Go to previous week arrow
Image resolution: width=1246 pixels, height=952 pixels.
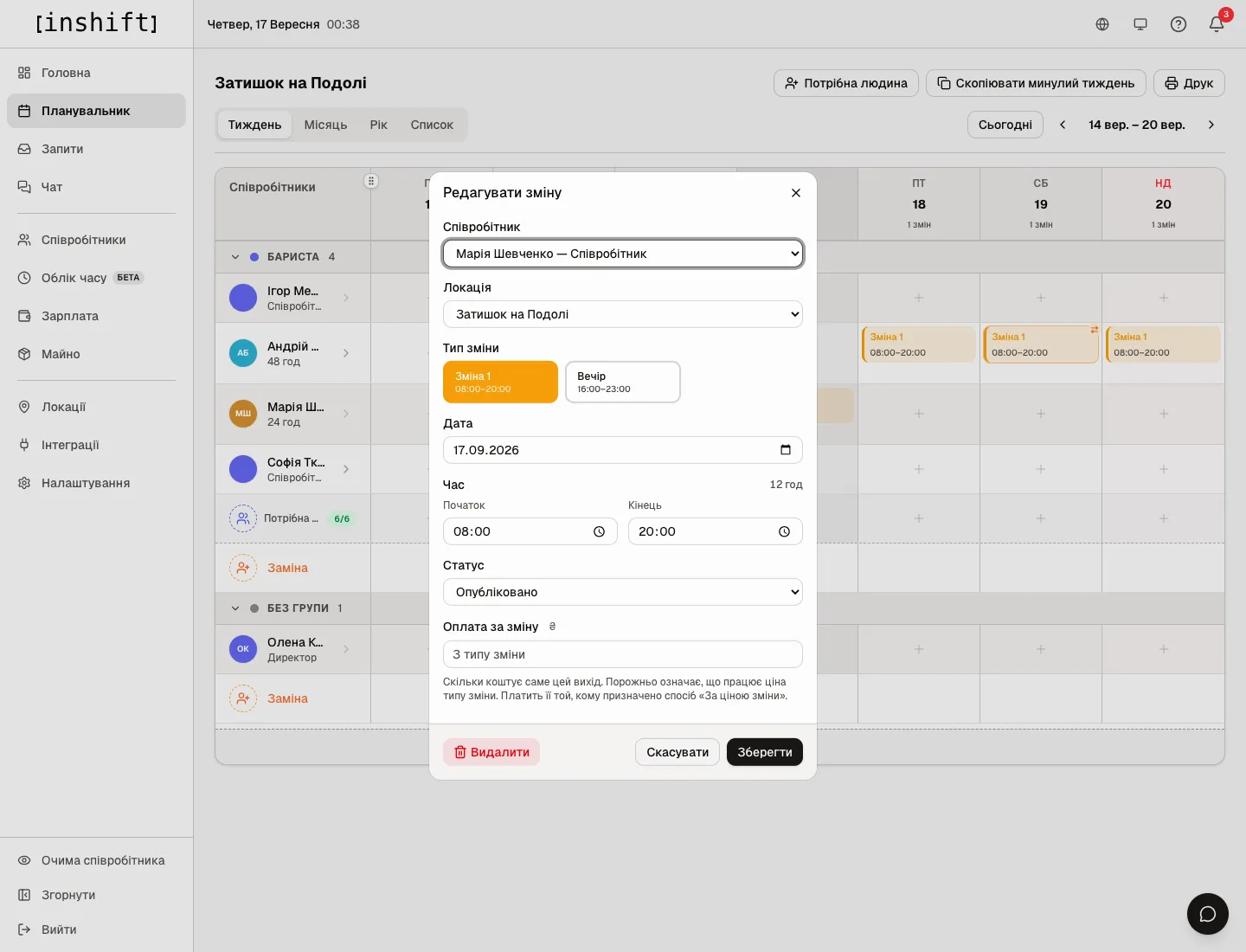coord(1063,125)
